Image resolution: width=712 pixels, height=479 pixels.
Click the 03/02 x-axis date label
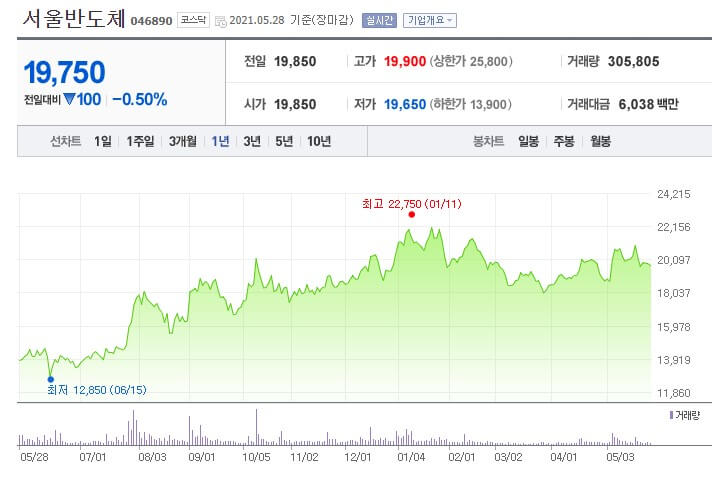[x=508, y=457]
